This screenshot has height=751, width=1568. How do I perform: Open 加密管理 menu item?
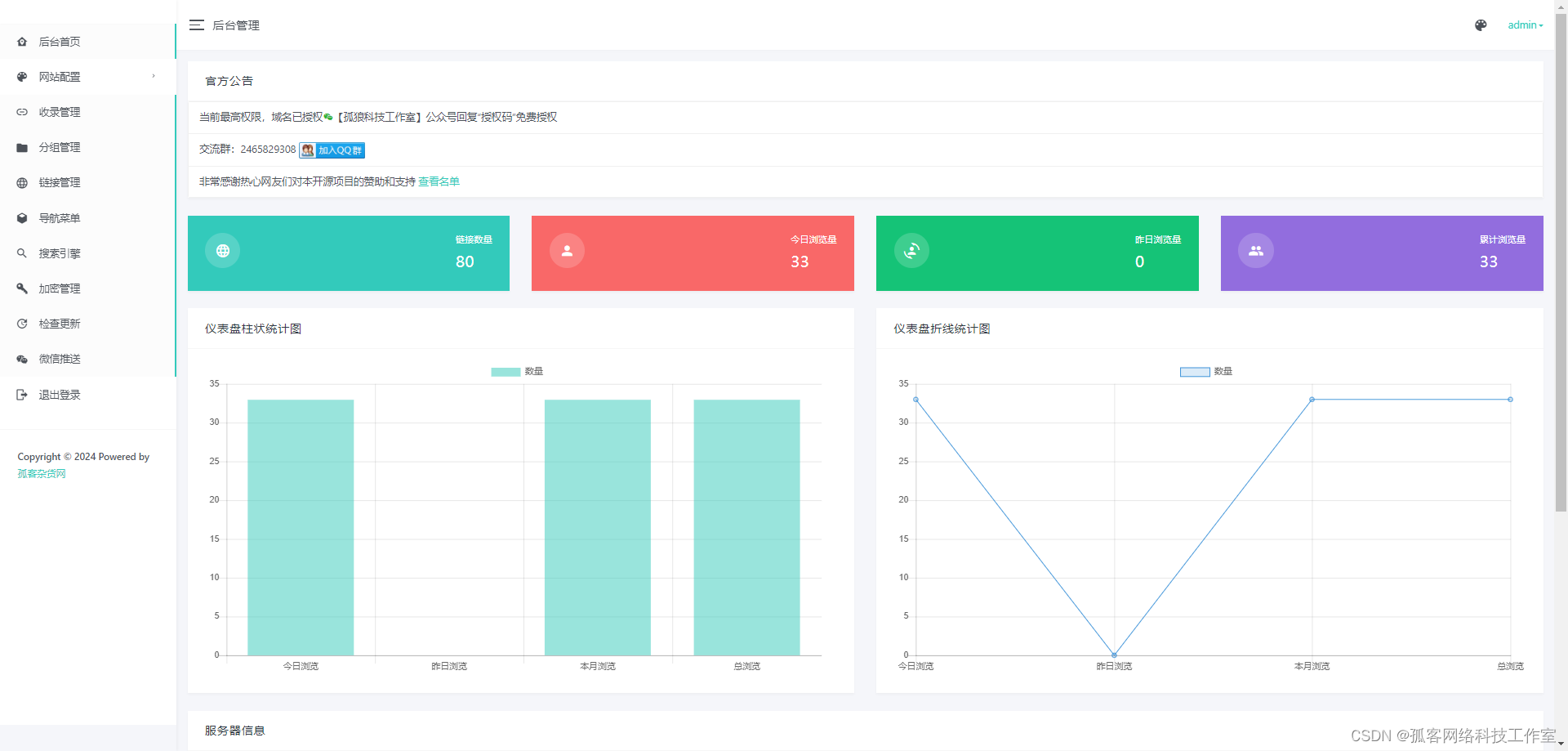[x=87, y=288]
